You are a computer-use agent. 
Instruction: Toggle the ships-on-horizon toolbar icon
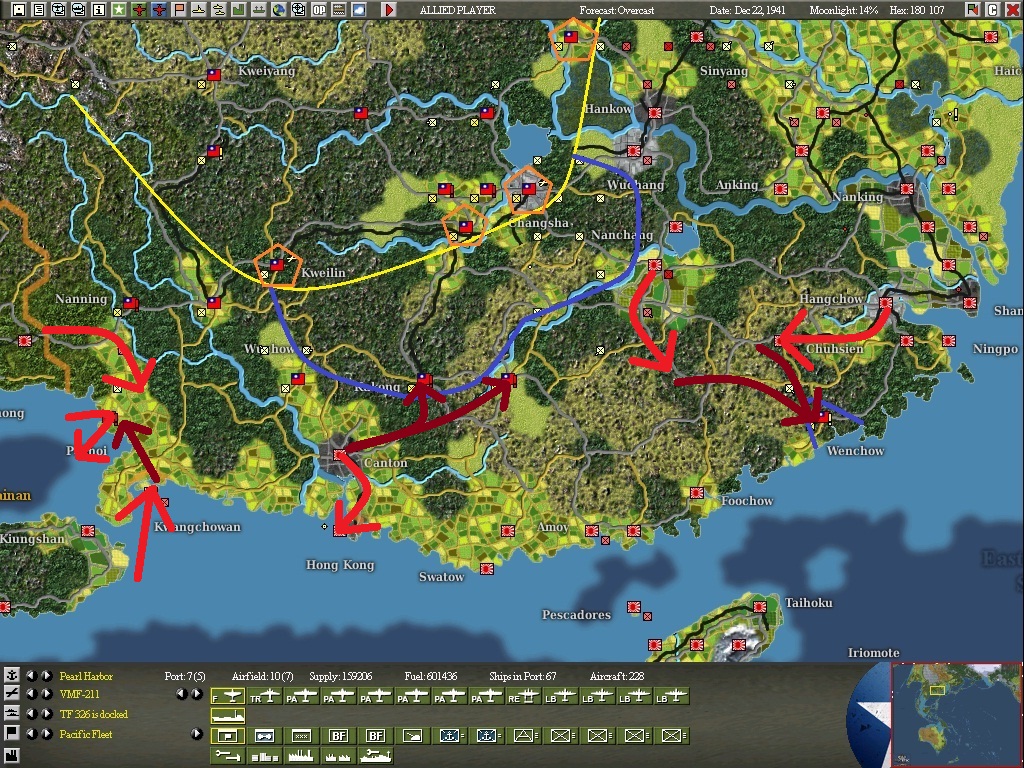[259, 10]
